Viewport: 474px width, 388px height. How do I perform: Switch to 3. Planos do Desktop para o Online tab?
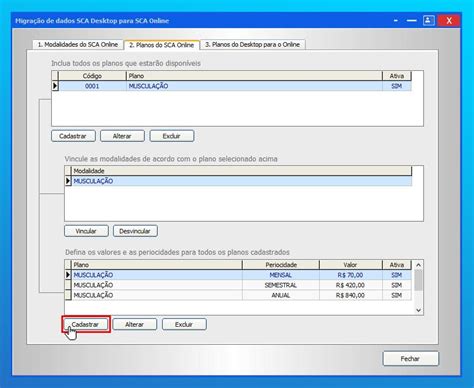click(x=252, y=45)
